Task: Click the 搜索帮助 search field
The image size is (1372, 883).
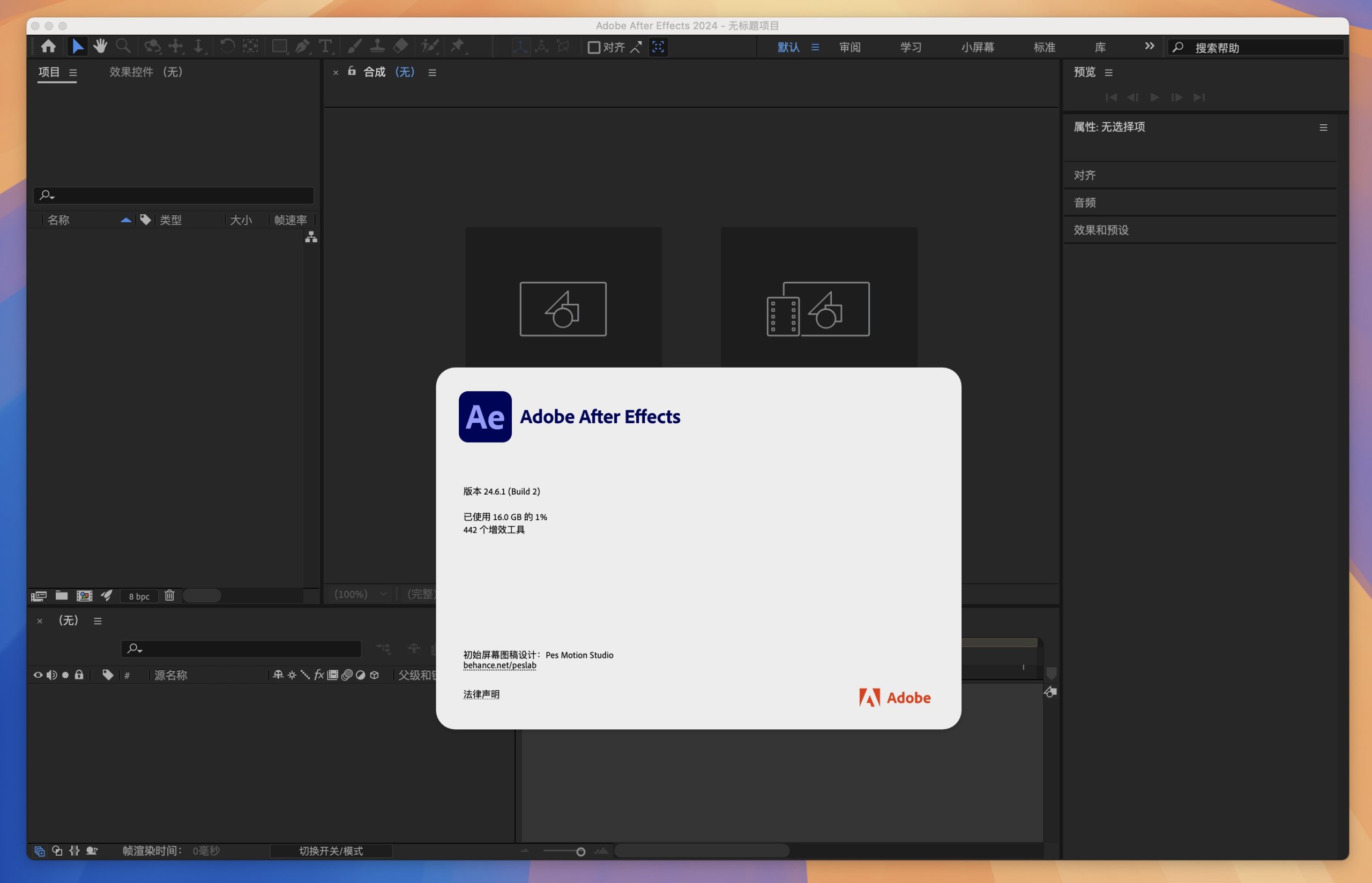Action: click(x=1256, y=48)
